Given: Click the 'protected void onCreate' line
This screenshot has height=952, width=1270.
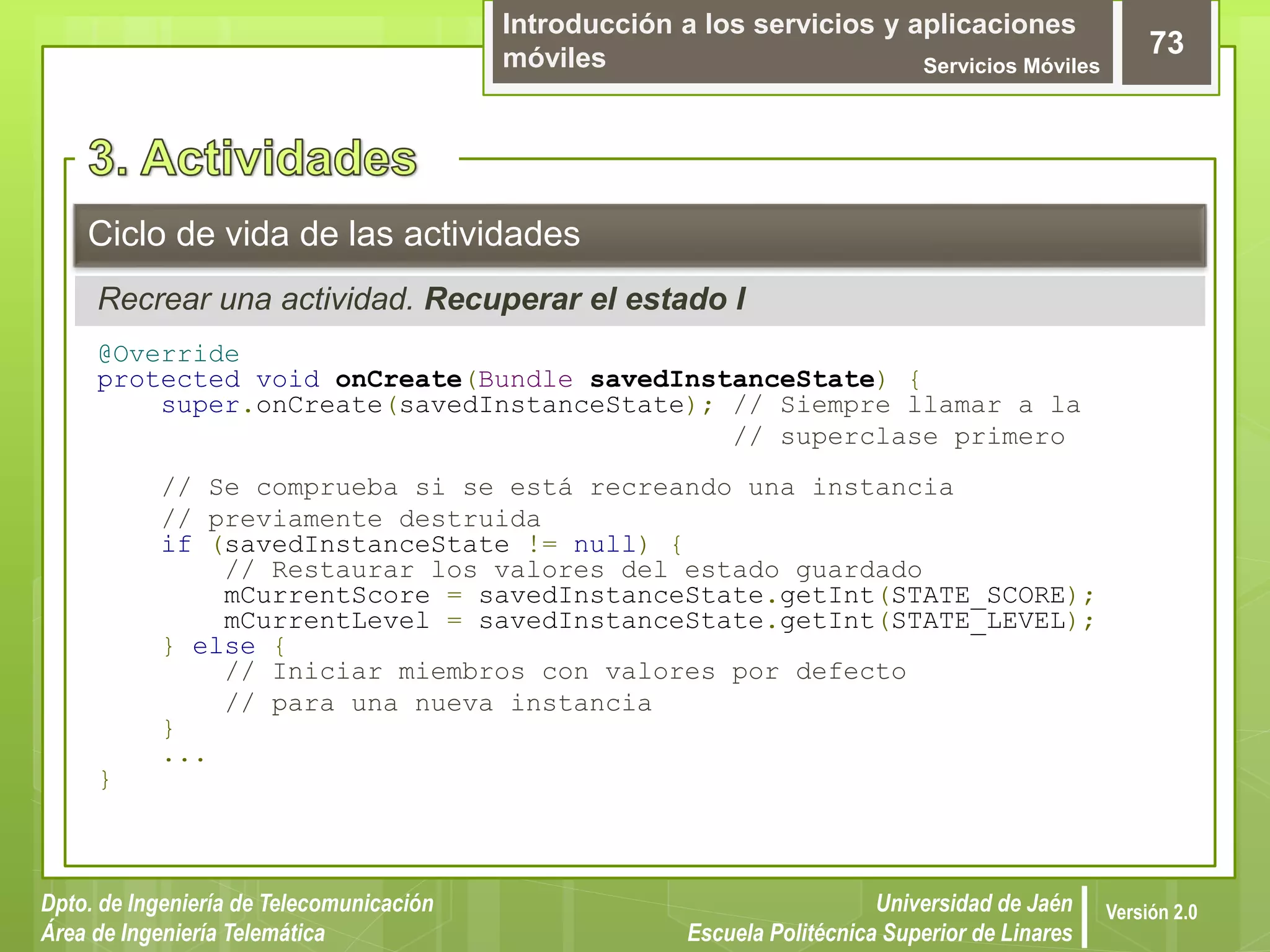Looking at the screenshot, I should 508,379.
